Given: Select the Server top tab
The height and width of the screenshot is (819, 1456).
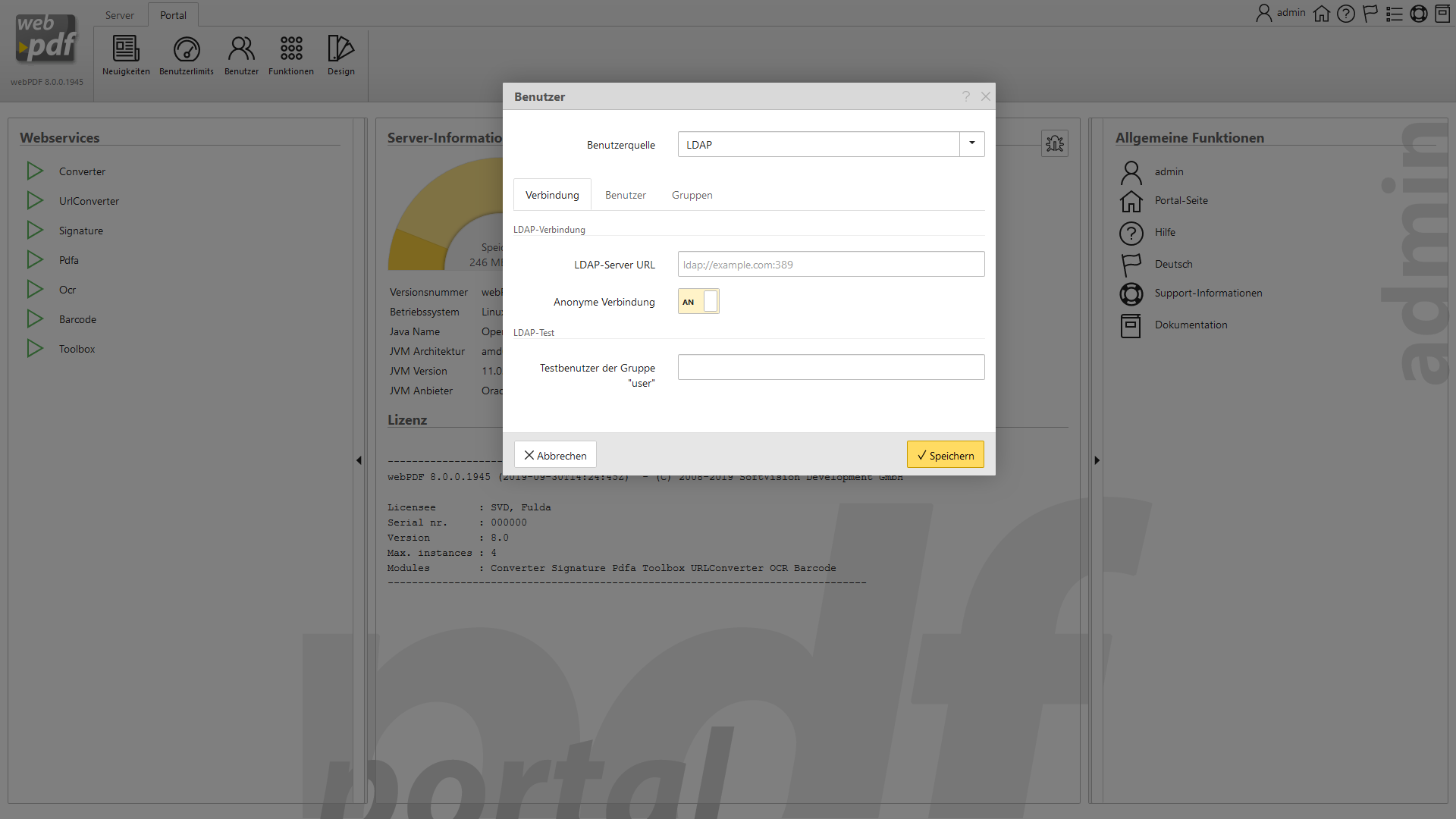Looking at the screenshot, I should click(x=119, y=15).
